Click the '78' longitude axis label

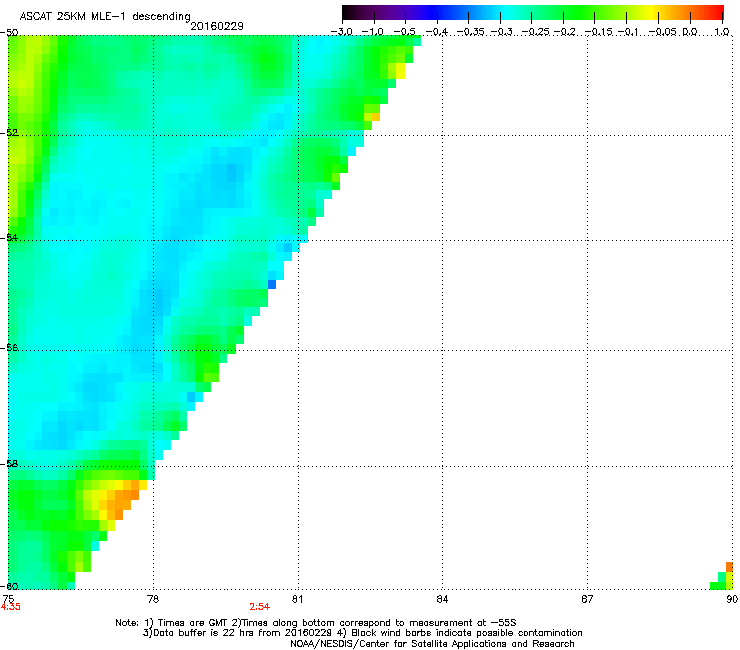(x=153, y=599)
